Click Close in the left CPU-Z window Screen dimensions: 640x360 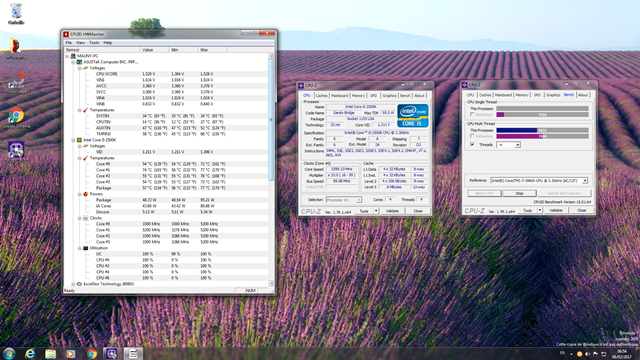pyautogui.click(x=418, y=211)
